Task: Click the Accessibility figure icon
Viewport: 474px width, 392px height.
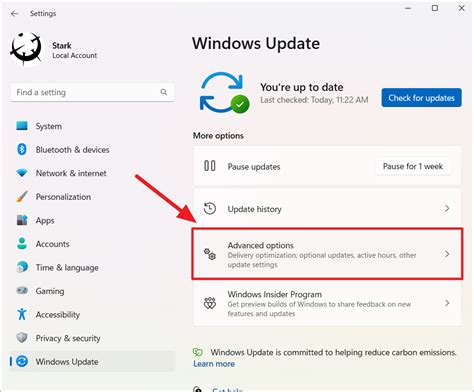Action: (22, 314)
